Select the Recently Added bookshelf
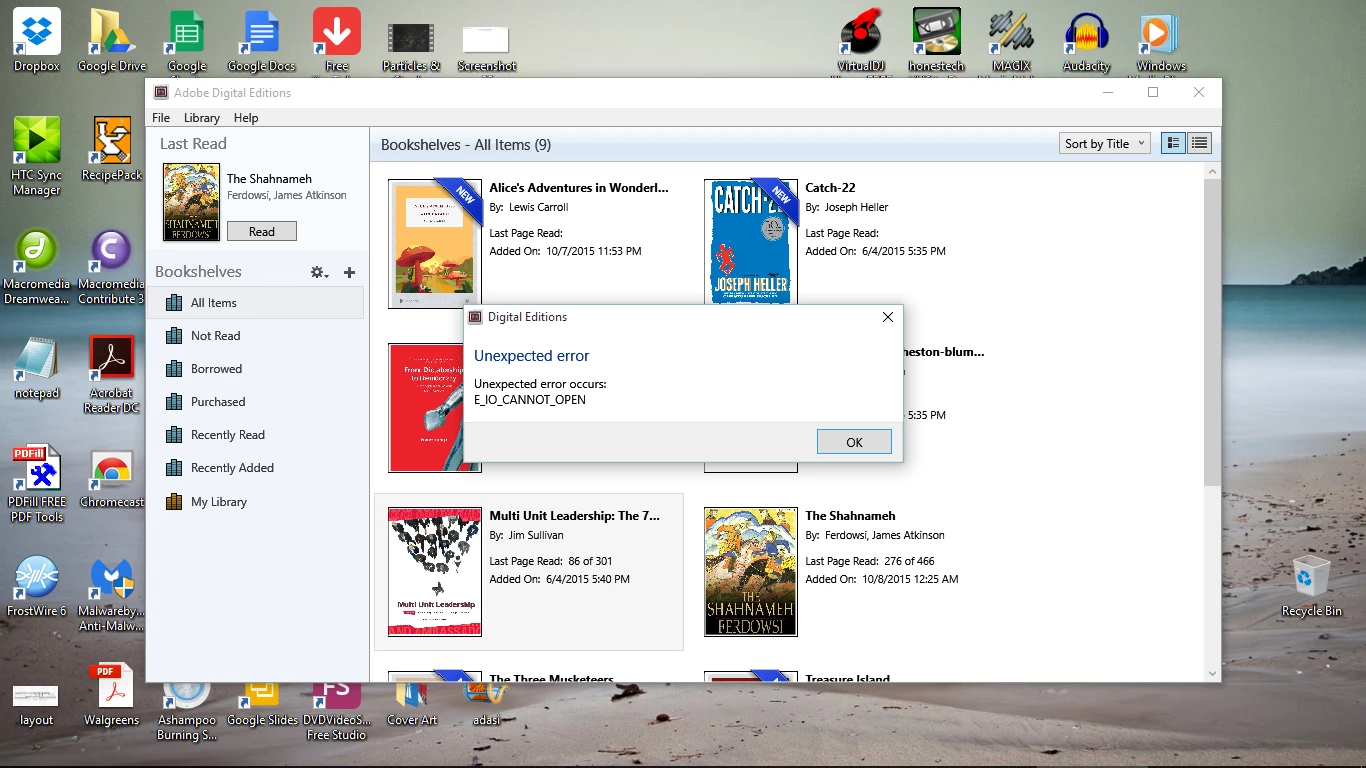Image resolution: width=1366 pixels, height=768 pixels. (x=256, y=468)
